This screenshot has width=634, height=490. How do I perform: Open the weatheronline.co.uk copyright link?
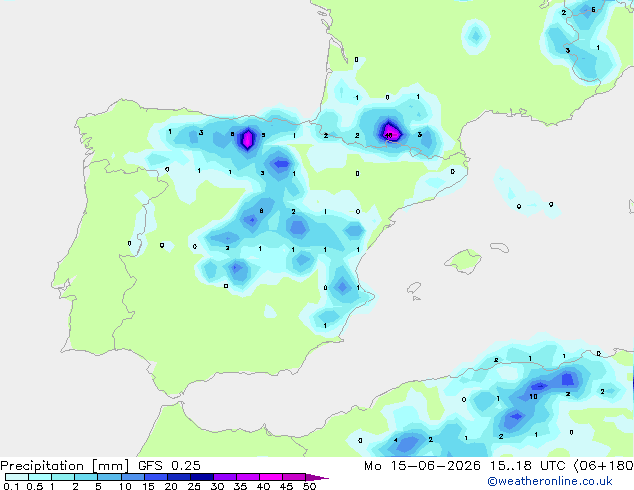(550, 481)
